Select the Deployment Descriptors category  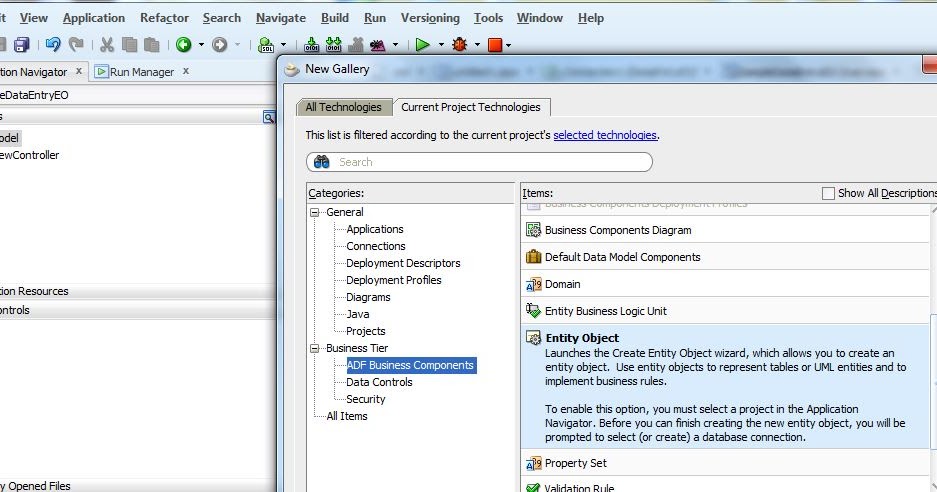pos(403,263)
